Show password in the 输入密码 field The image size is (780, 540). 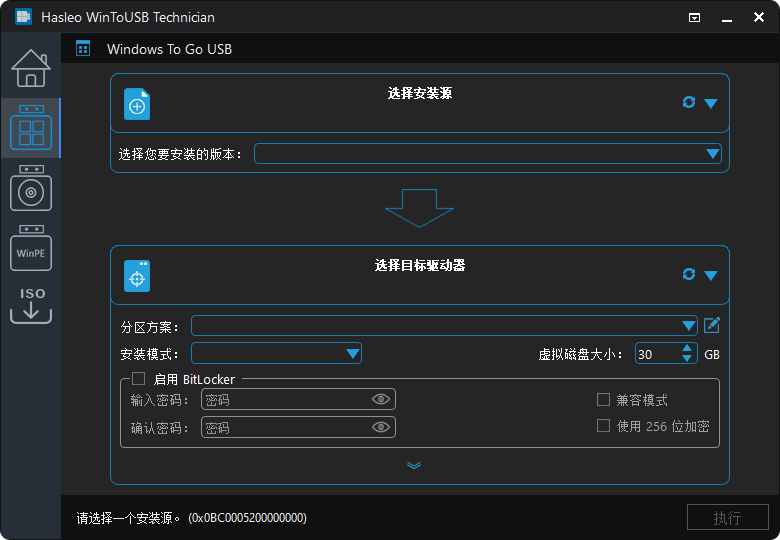pos(381,399)
